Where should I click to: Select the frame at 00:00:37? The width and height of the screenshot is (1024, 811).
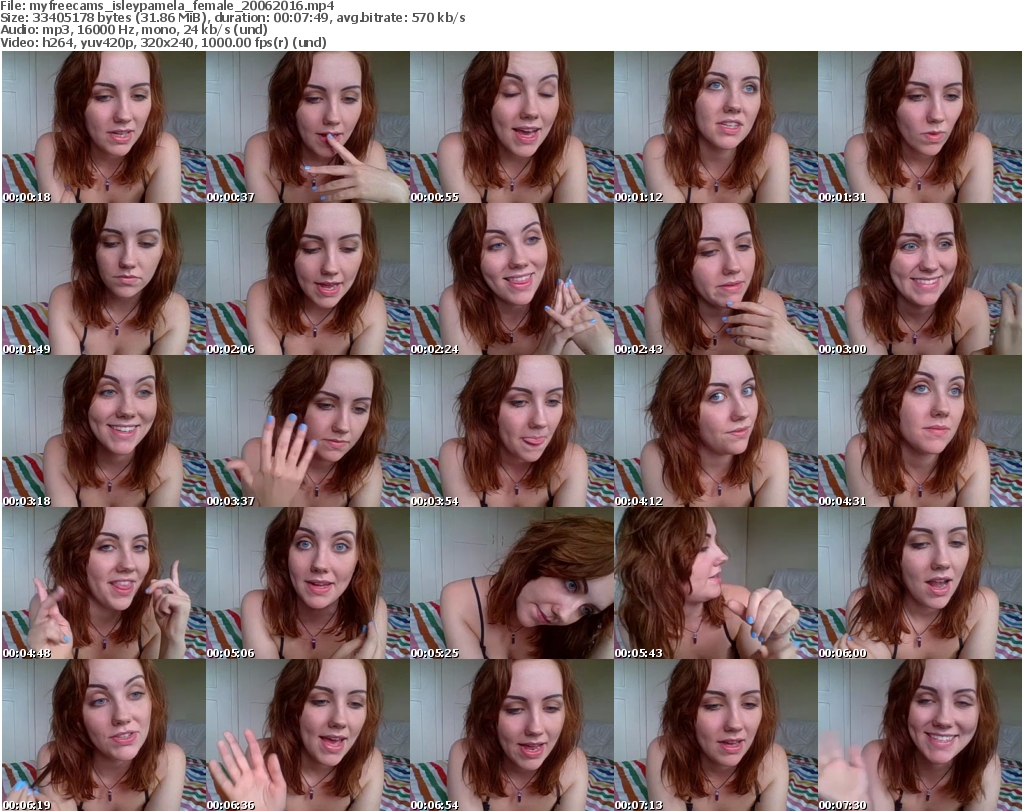[x=308, y=127]
